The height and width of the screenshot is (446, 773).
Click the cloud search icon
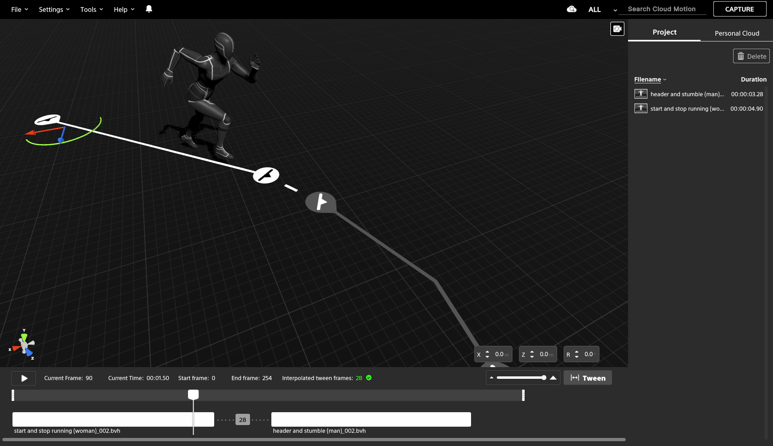tap(571, 9)
